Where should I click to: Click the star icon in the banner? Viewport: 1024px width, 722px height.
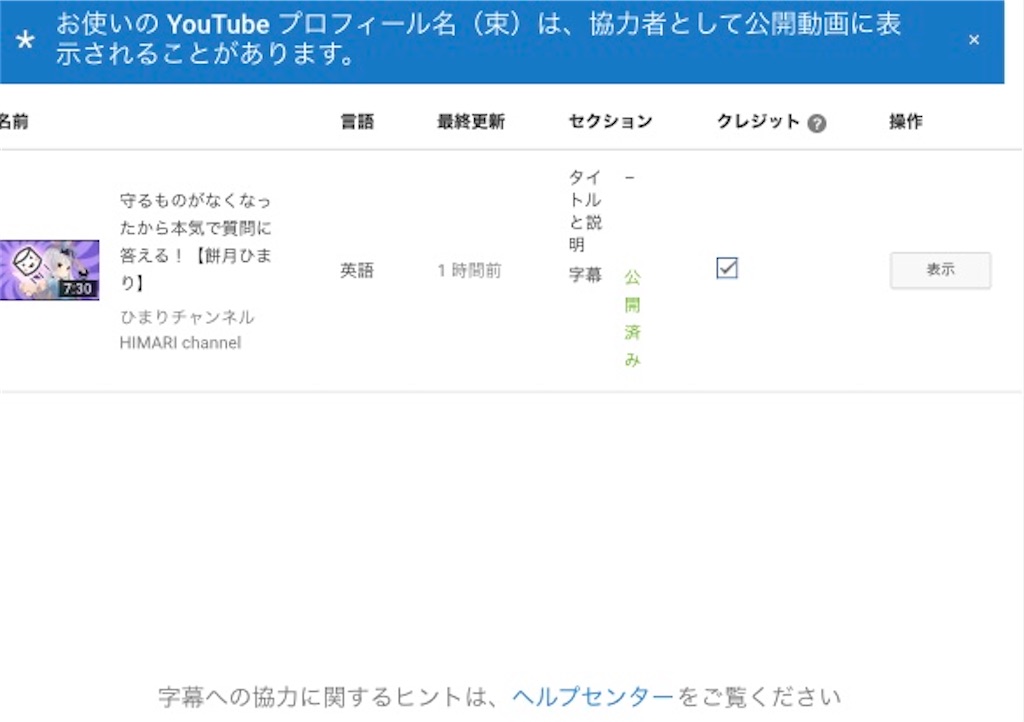click(x=25, y=40)
